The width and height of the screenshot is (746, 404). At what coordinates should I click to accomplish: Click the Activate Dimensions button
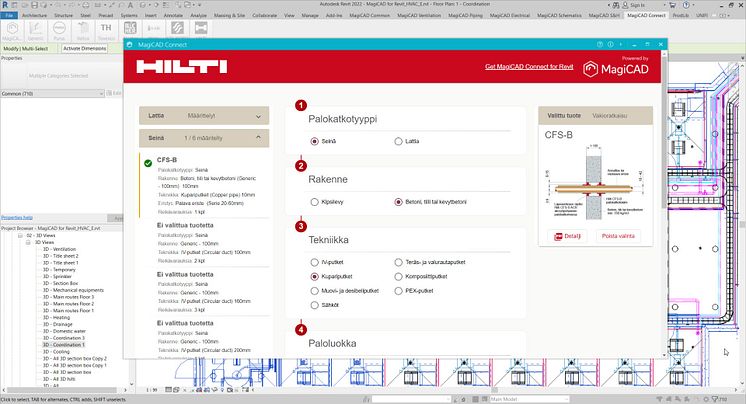[x=85, y=49]
